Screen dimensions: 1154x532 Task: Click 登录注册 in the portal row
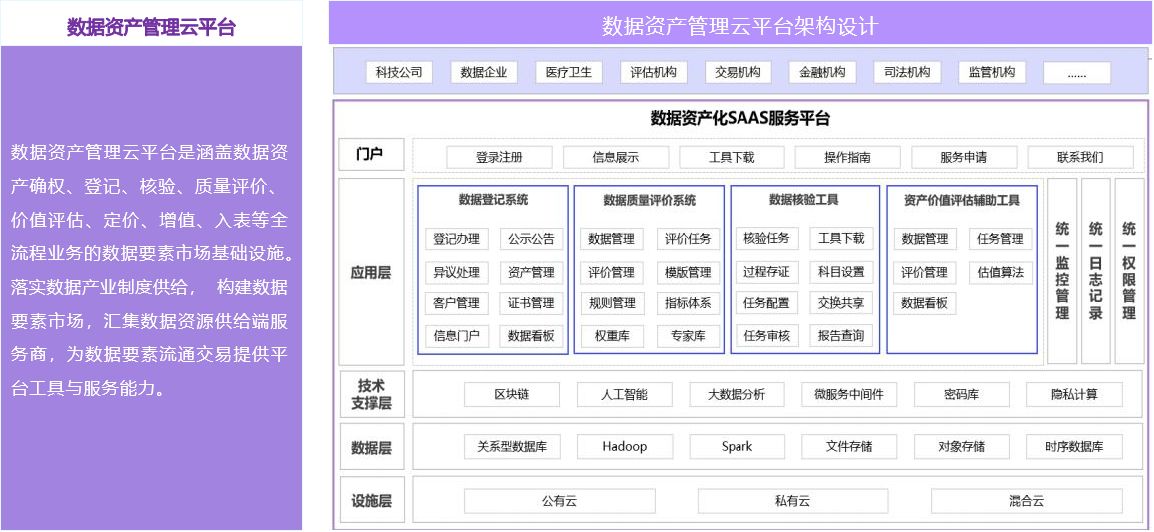[499, 157]
